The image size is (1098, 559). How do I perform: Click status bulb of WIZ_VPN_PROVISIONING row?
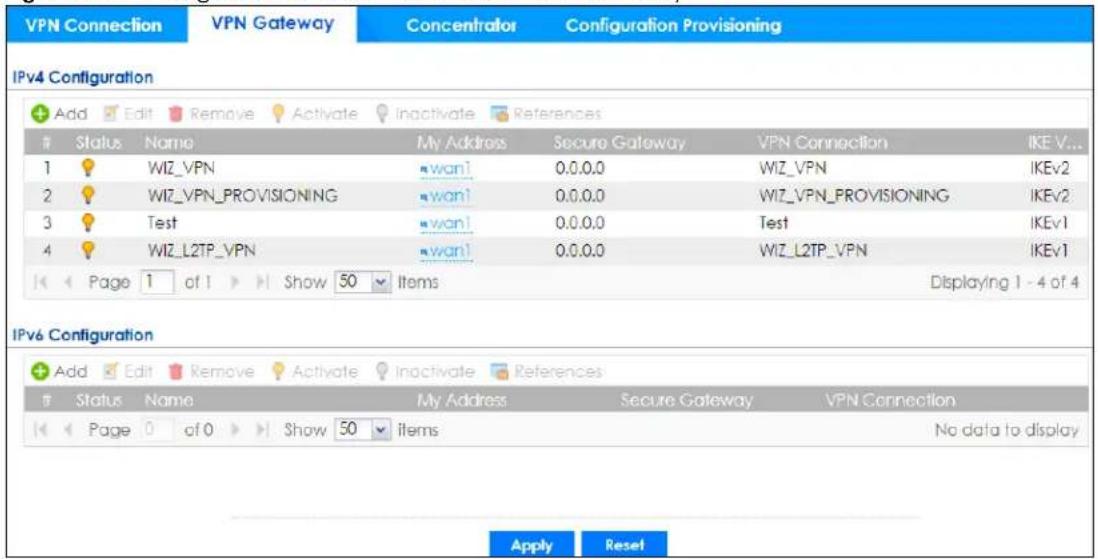click(88, 195)
